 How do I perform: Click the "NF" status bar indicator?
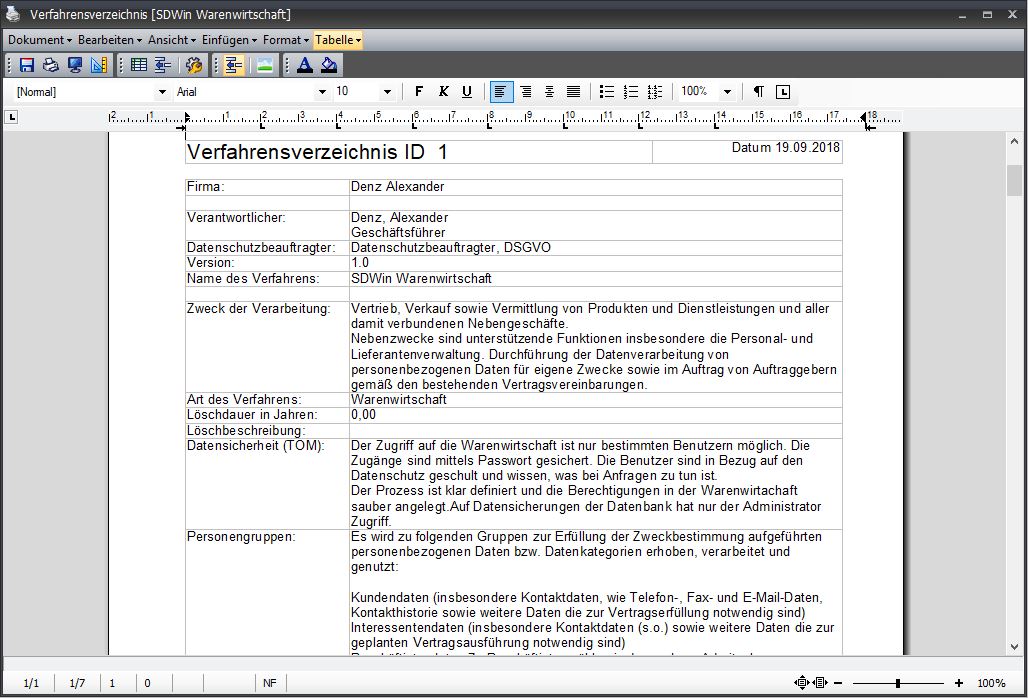(x=269, y=683)
